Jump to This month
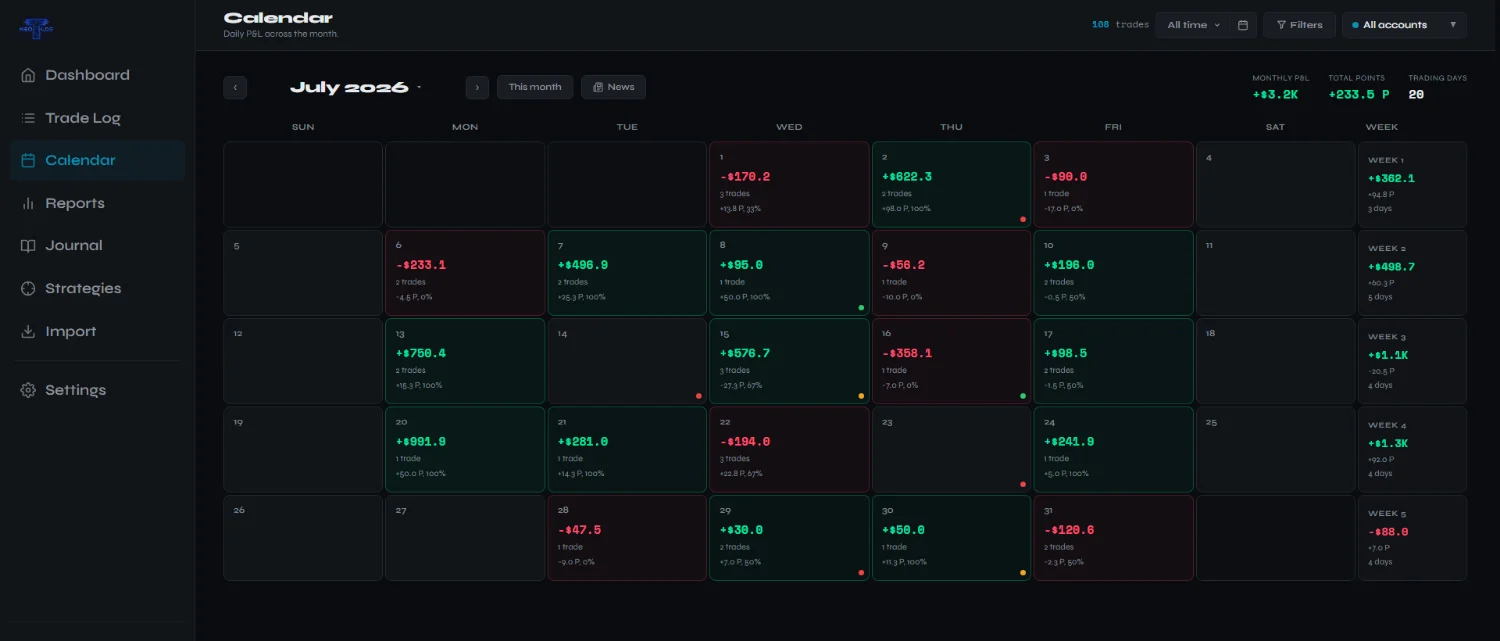The height and width of the screenshot is (641, 1500). (535, 87)
